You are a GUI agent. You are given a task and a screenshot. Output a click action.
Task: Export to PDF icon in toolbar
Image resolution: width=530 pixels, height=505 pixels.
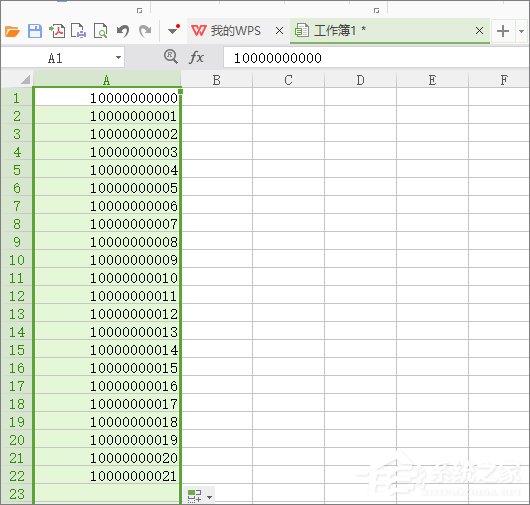click(x=57, y=31)
